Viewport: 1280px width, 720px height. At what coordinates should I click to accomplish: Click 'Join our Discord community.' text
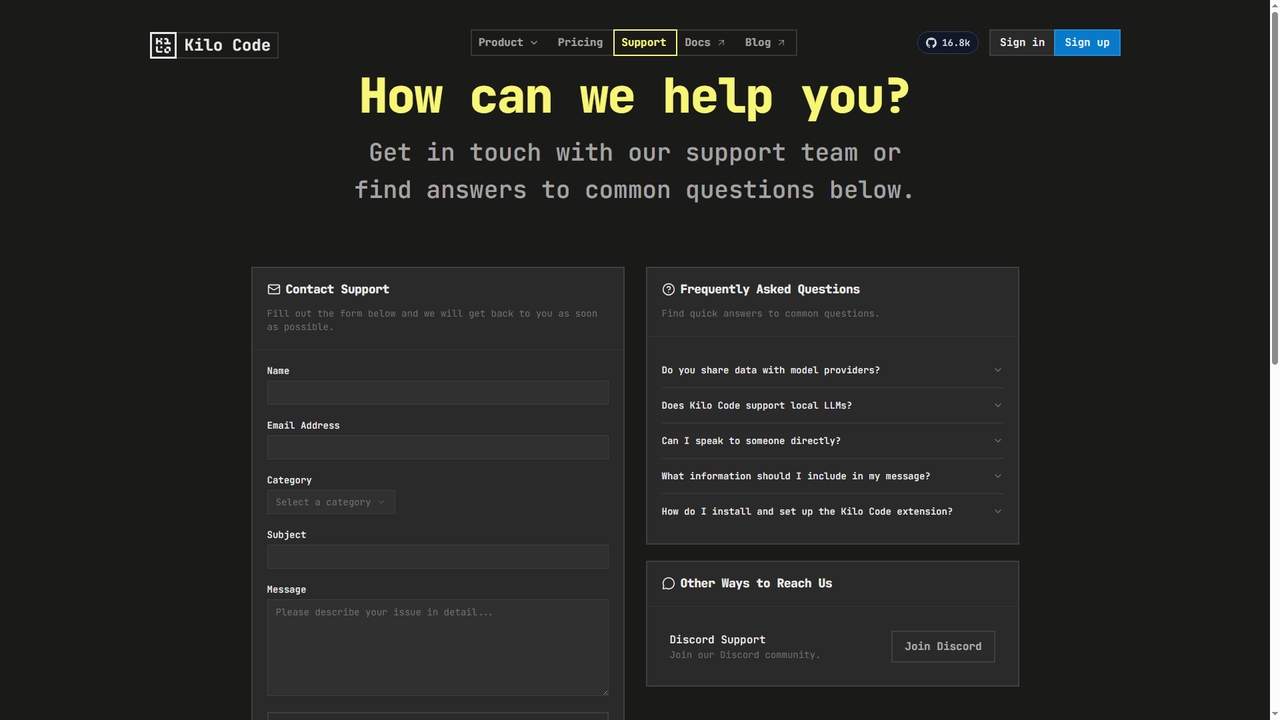click(745, 655)
